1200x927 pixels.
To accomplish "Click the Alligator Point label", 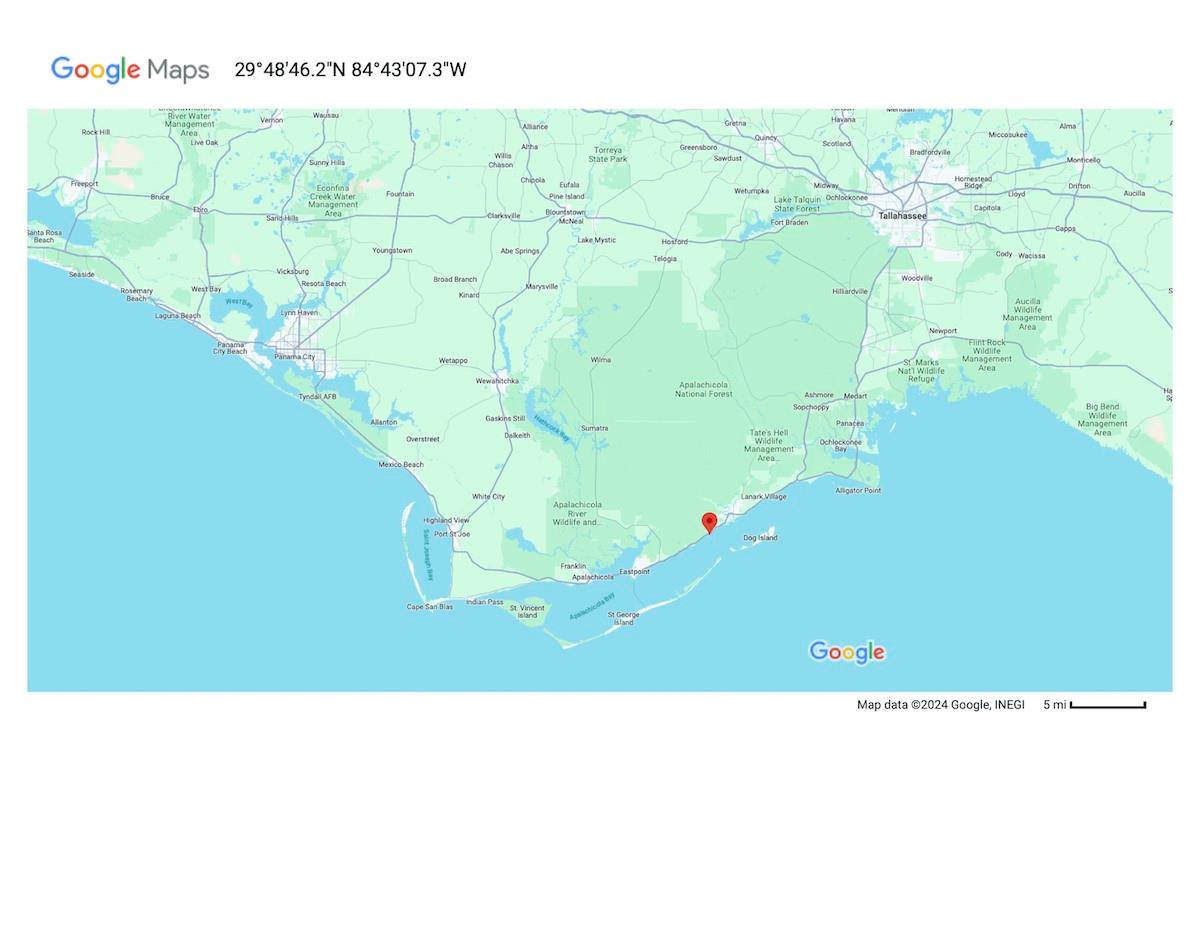I will 858,489.
